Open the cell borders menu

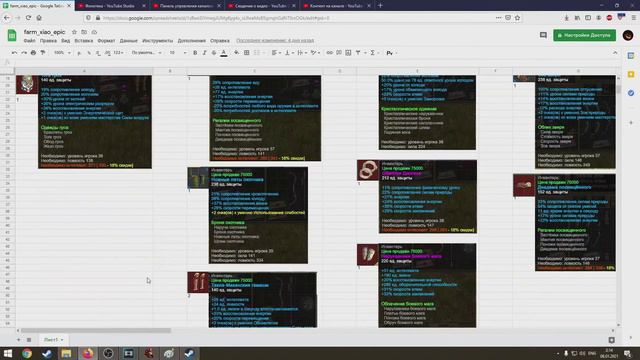(247, 53)
